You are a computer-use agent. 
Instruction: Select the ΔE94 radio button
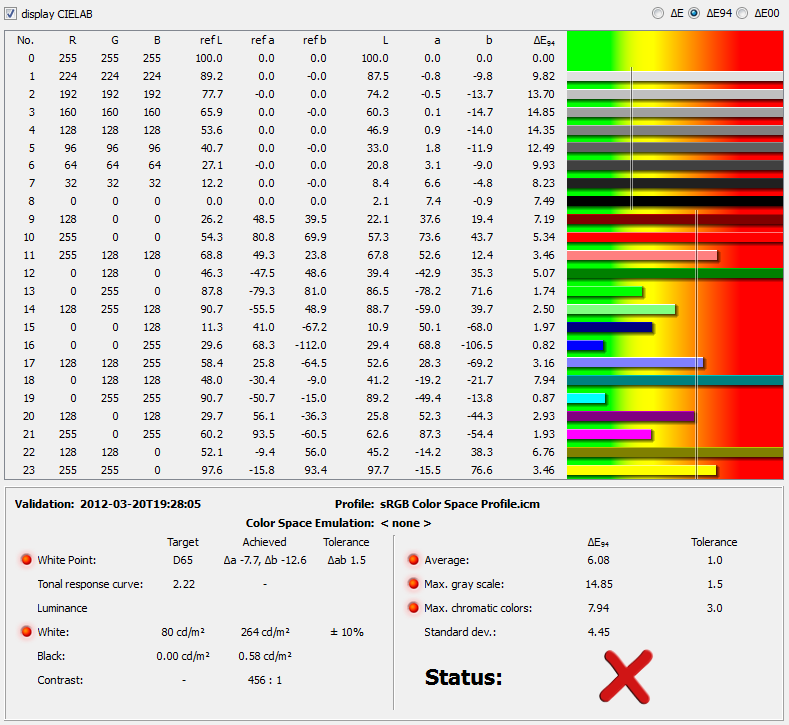pyautogui.click(x=693, y=13)
